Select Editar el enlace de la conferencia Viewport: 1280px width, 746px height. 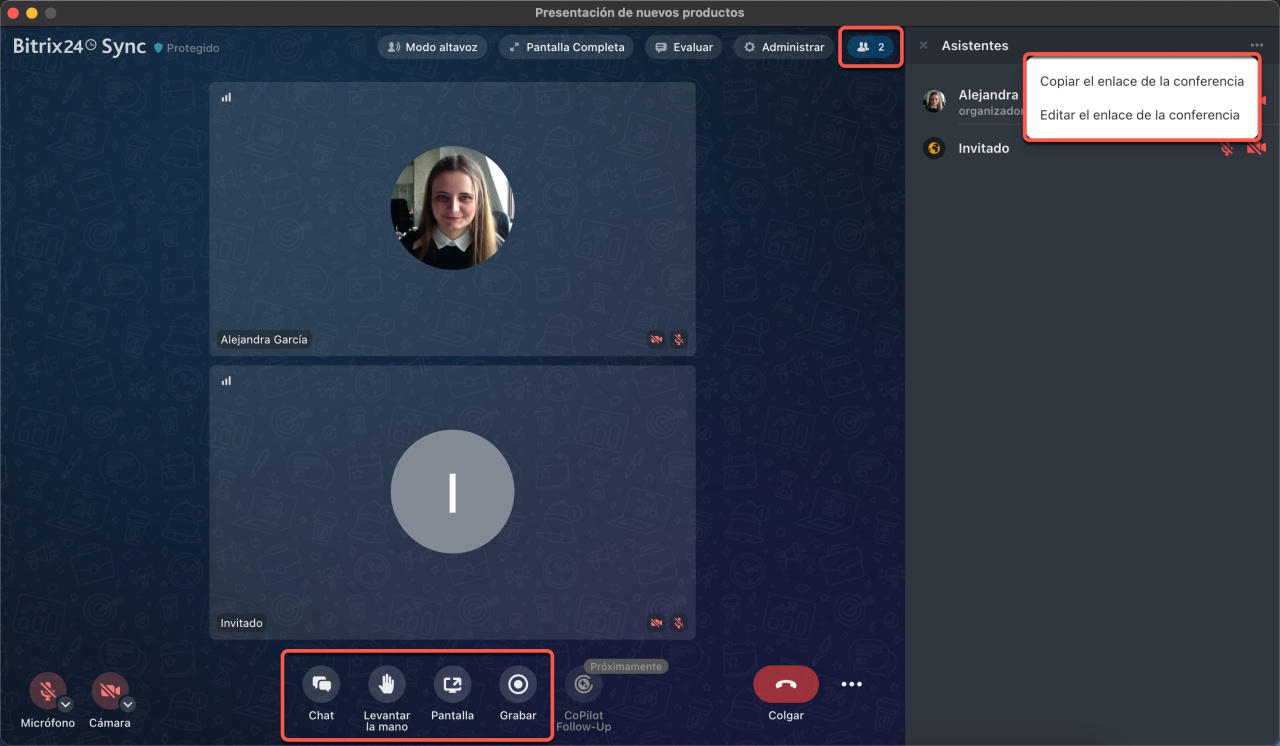[x=1139, y=115]
